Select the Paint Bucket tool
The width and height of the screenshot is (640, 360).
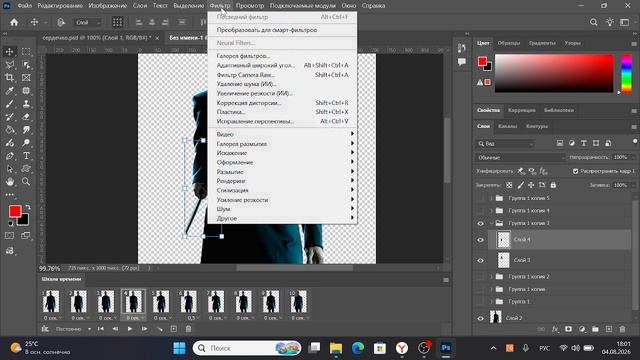click(9, 130)
